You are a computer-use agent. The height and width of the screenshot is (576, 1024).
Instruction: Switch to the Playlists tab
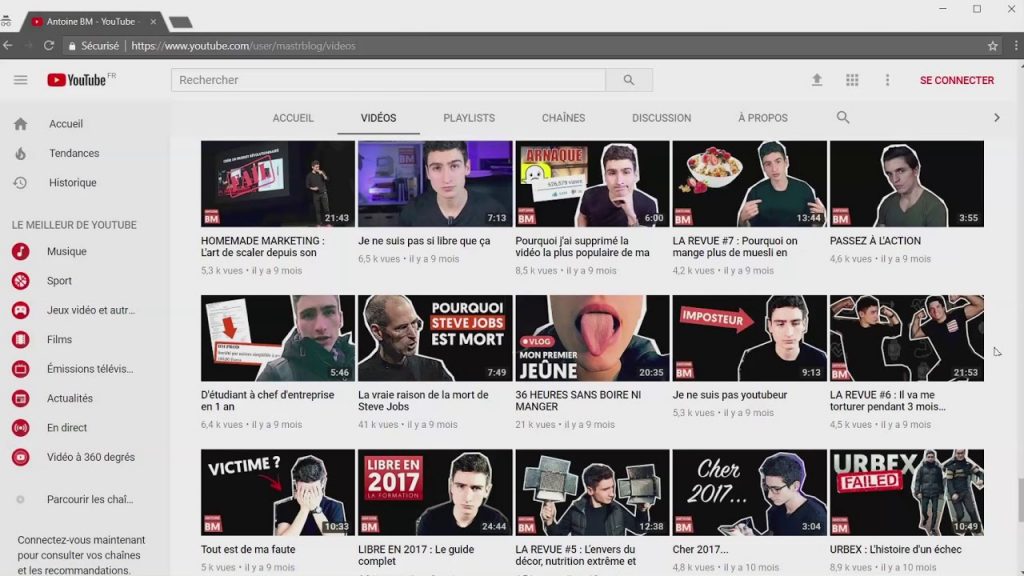(x=469, y=118)
